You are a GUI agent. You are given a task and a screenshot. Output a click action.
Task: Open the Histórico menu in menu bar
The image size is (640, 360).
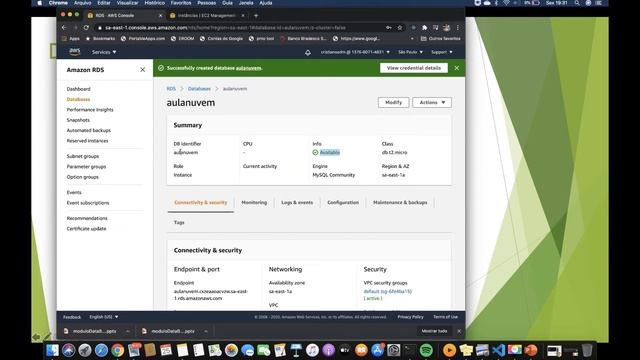click(x=154, y=3)
